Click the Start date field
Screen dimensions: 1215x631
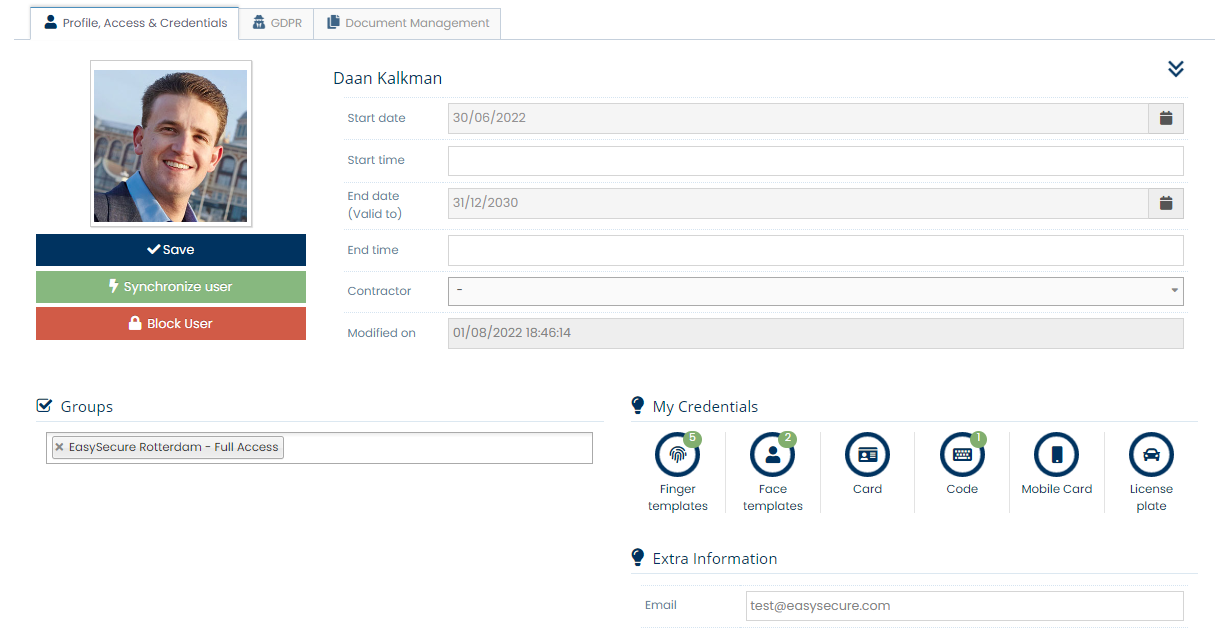798,118
